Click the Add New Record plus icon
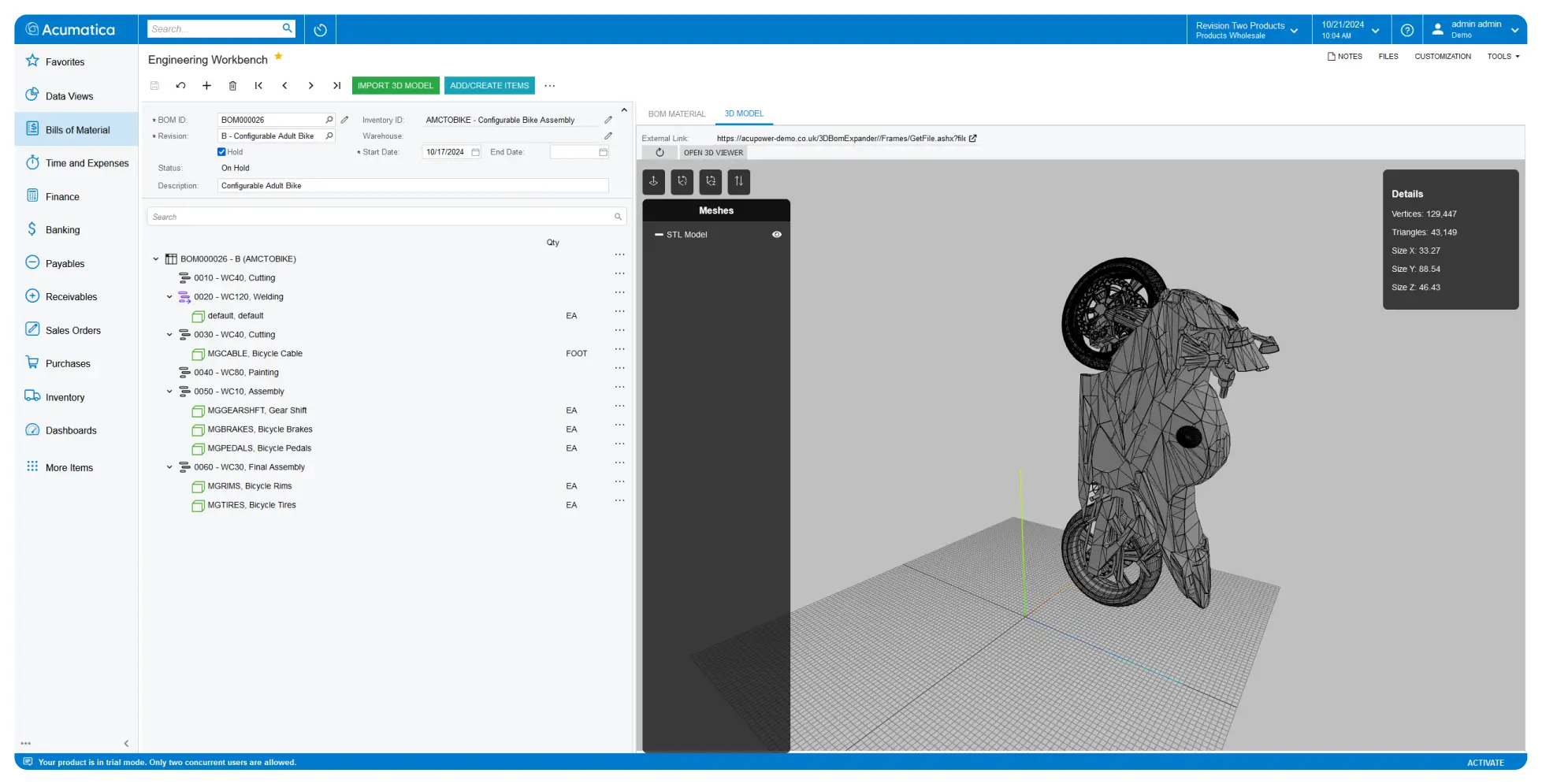The height and width of the screenshot is (784, 1542). pos(206,85)
